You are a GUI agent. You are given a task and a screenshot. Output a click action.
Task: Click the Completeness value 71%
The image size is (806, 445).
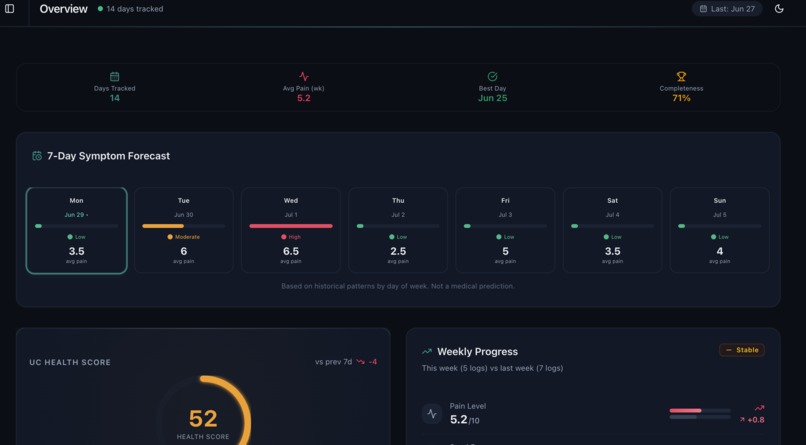(x=681, y=98)
